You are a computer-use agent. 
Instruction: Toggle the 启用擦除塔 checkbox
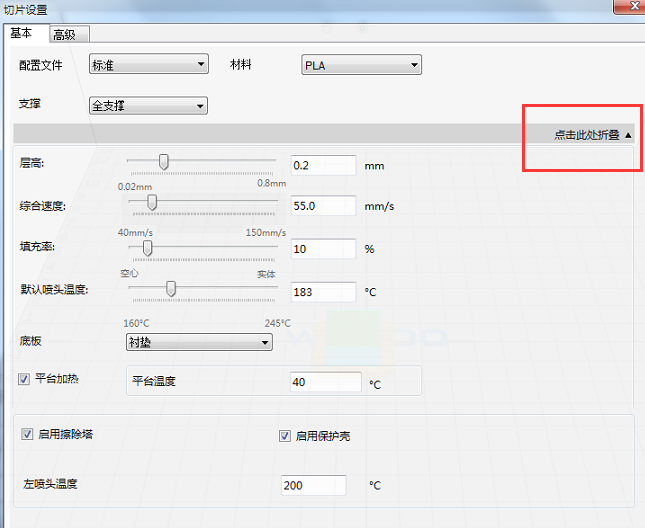[27, 435]
